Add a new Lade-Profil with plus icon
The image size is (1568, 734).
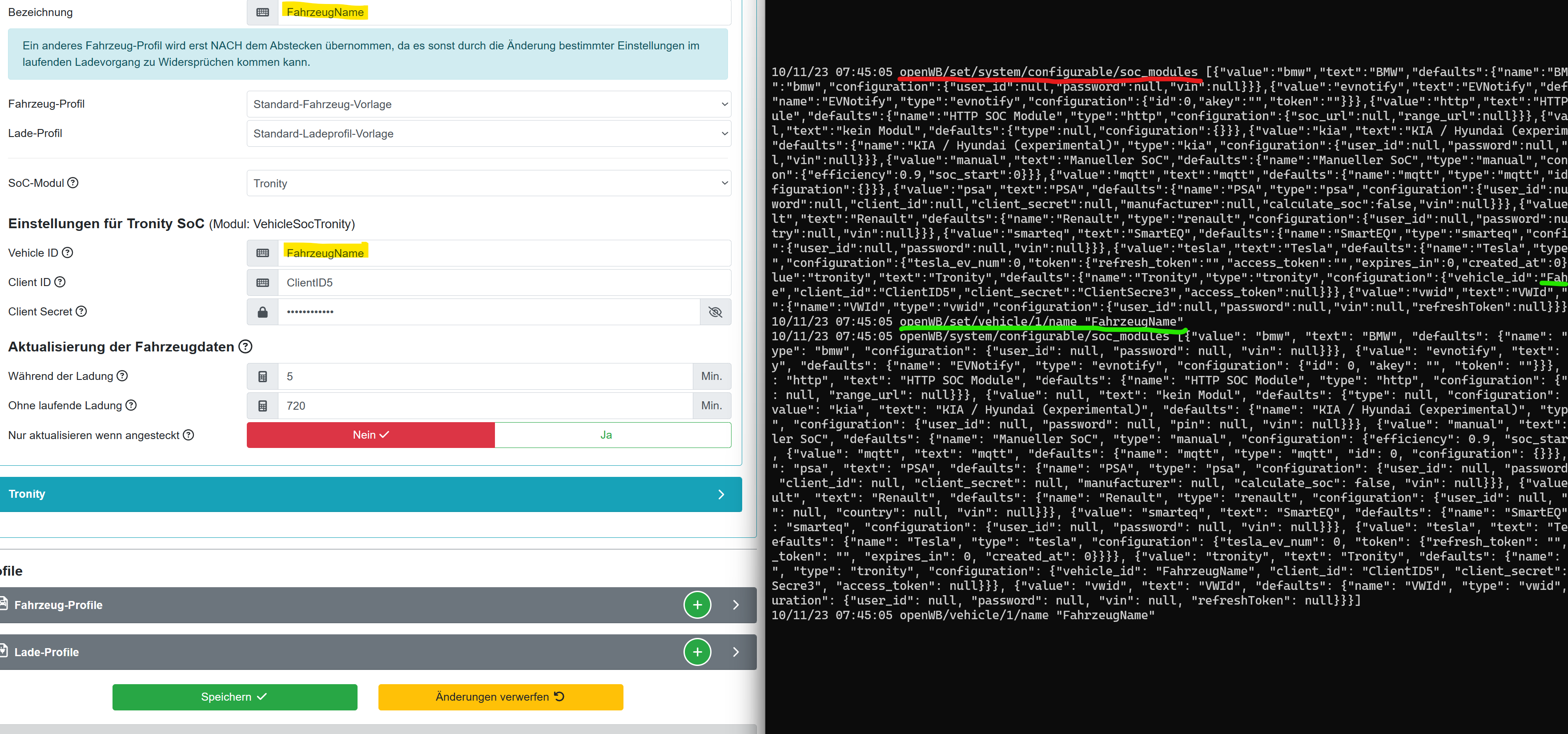697,652
